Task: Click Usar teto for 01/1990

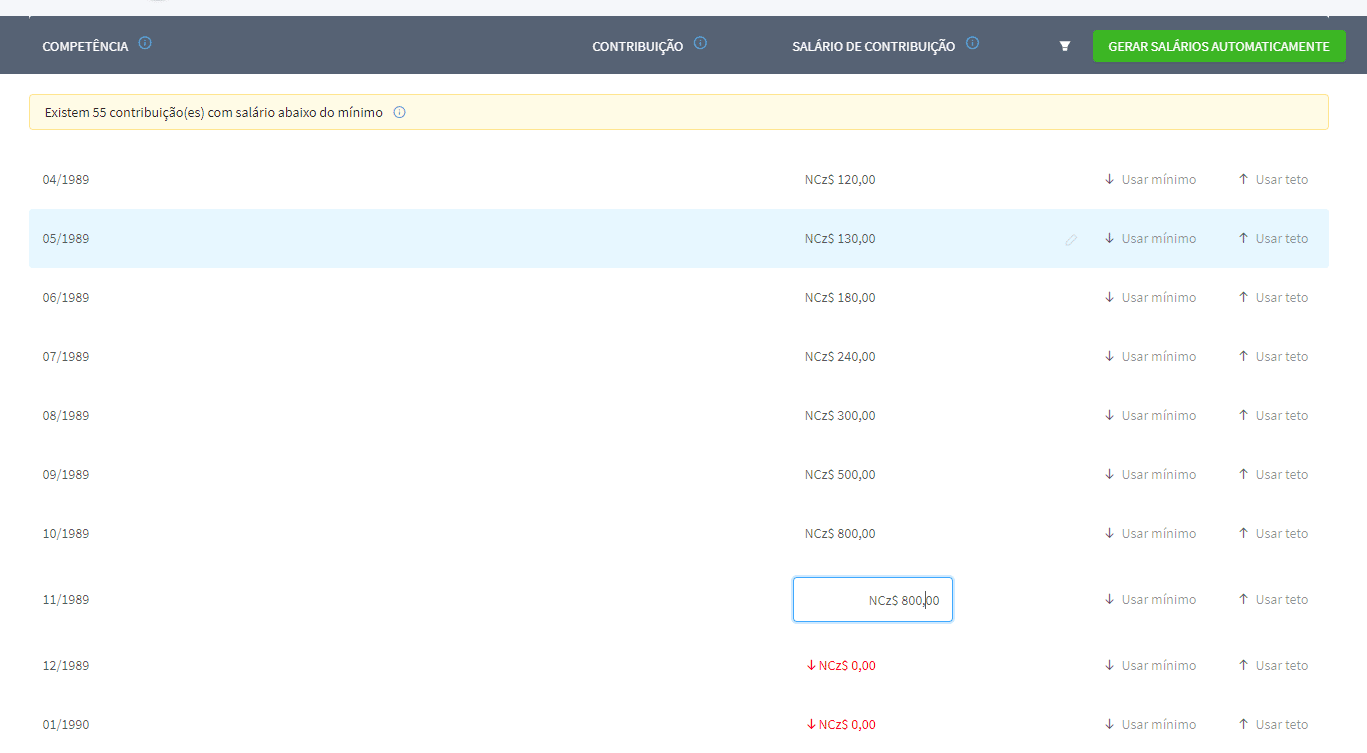Action: click(1273, 725)
